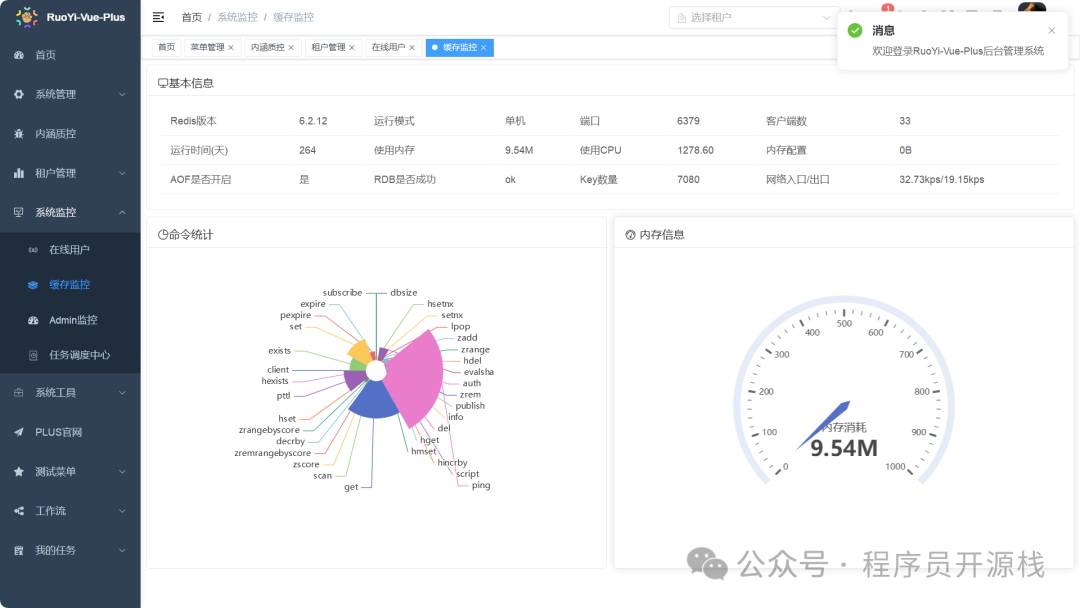Click the 首页 dashboard icon in sidebar
1080x608 pixels.
(19, 55)
